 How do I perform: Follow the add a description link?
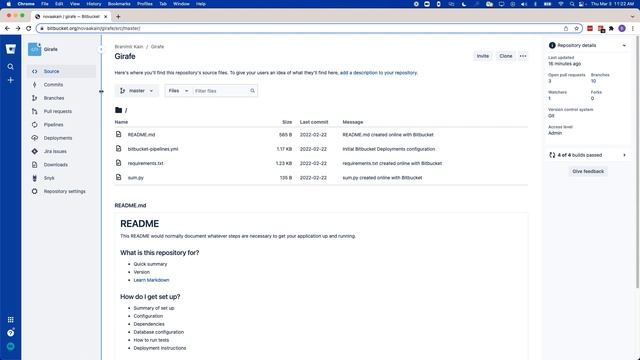click(378, 73)
